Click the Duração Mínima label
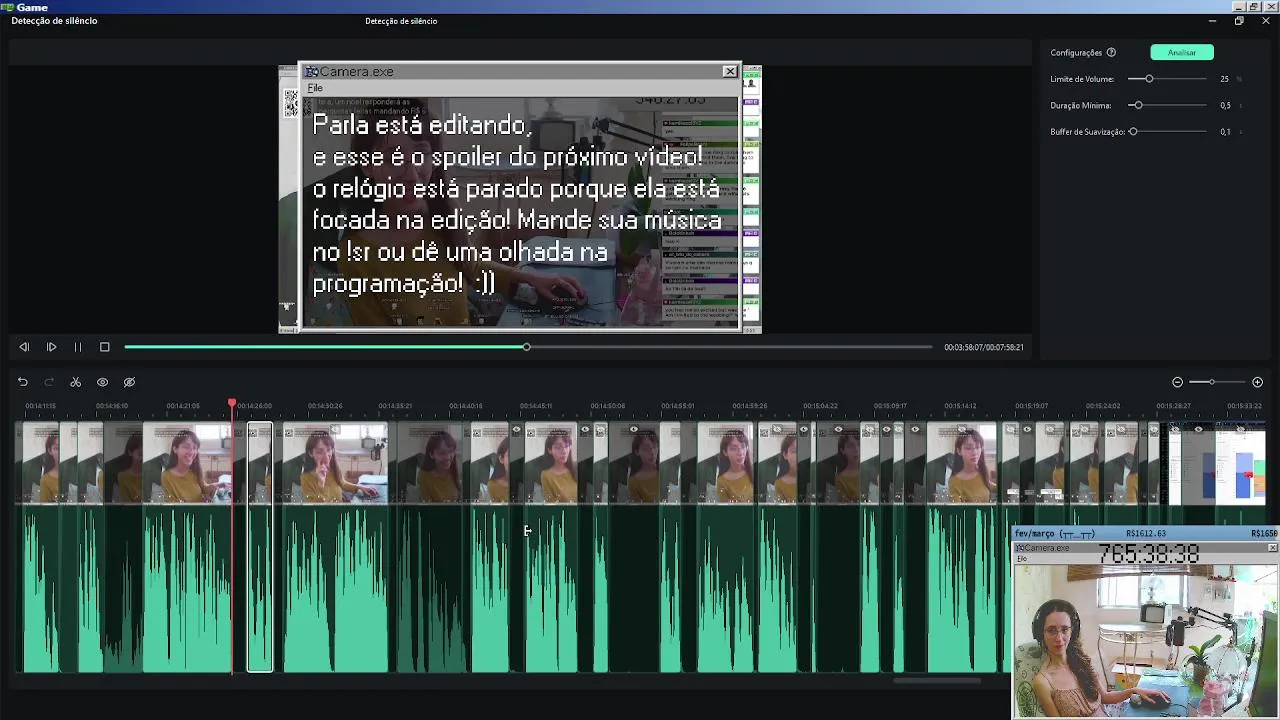1280x720 pixels. click(x=1081, y=105)
